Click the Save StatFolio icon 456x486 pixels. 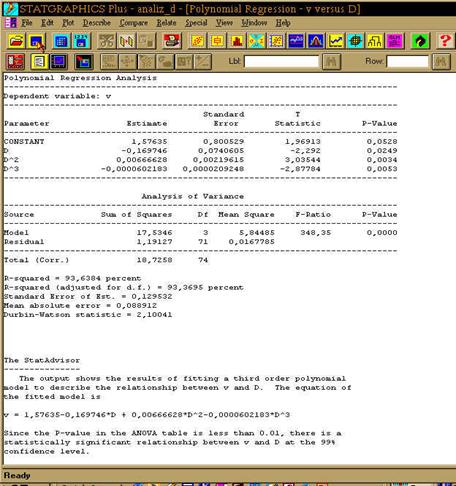(x=36, y=41)
